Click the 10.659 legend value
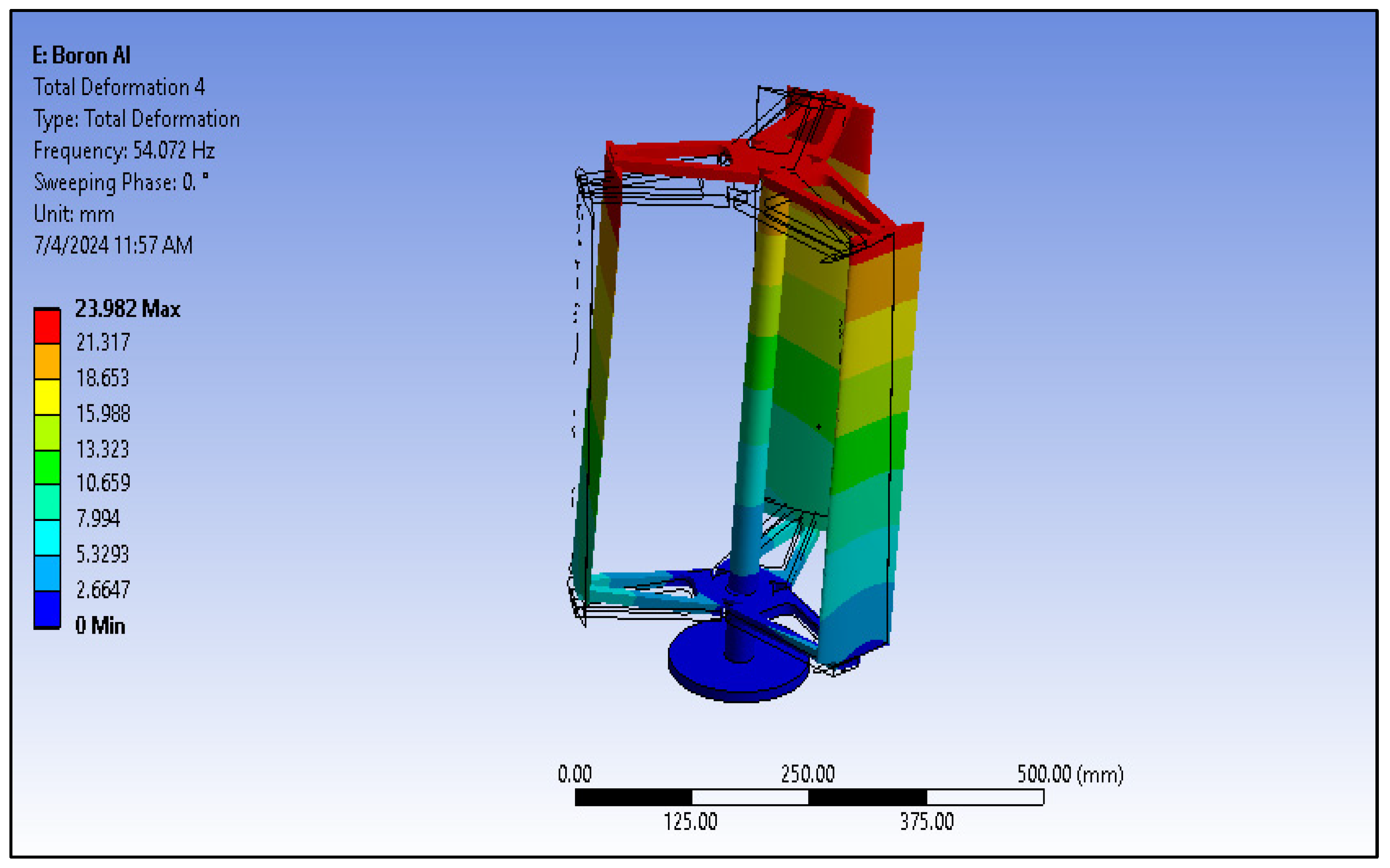1390x868 pixels. tap(103, 483)
